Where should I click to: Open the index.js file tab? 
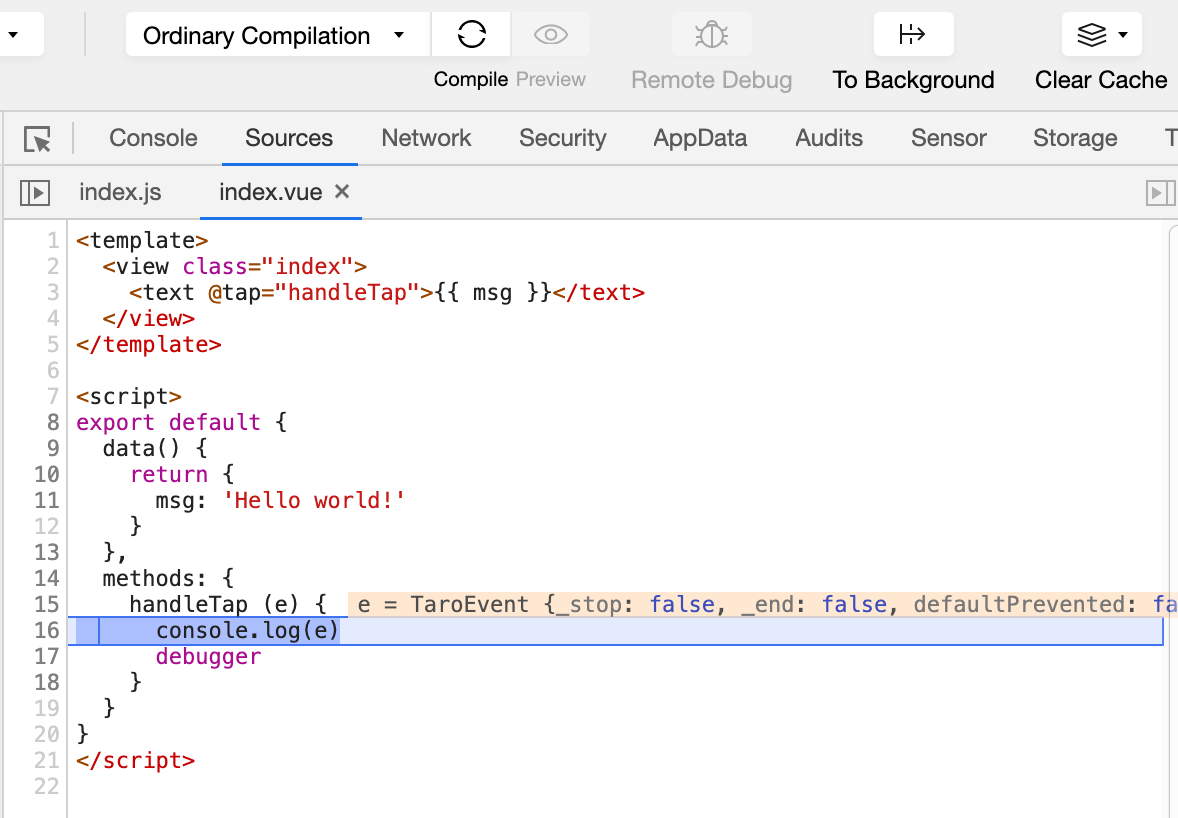click(120, 192)
